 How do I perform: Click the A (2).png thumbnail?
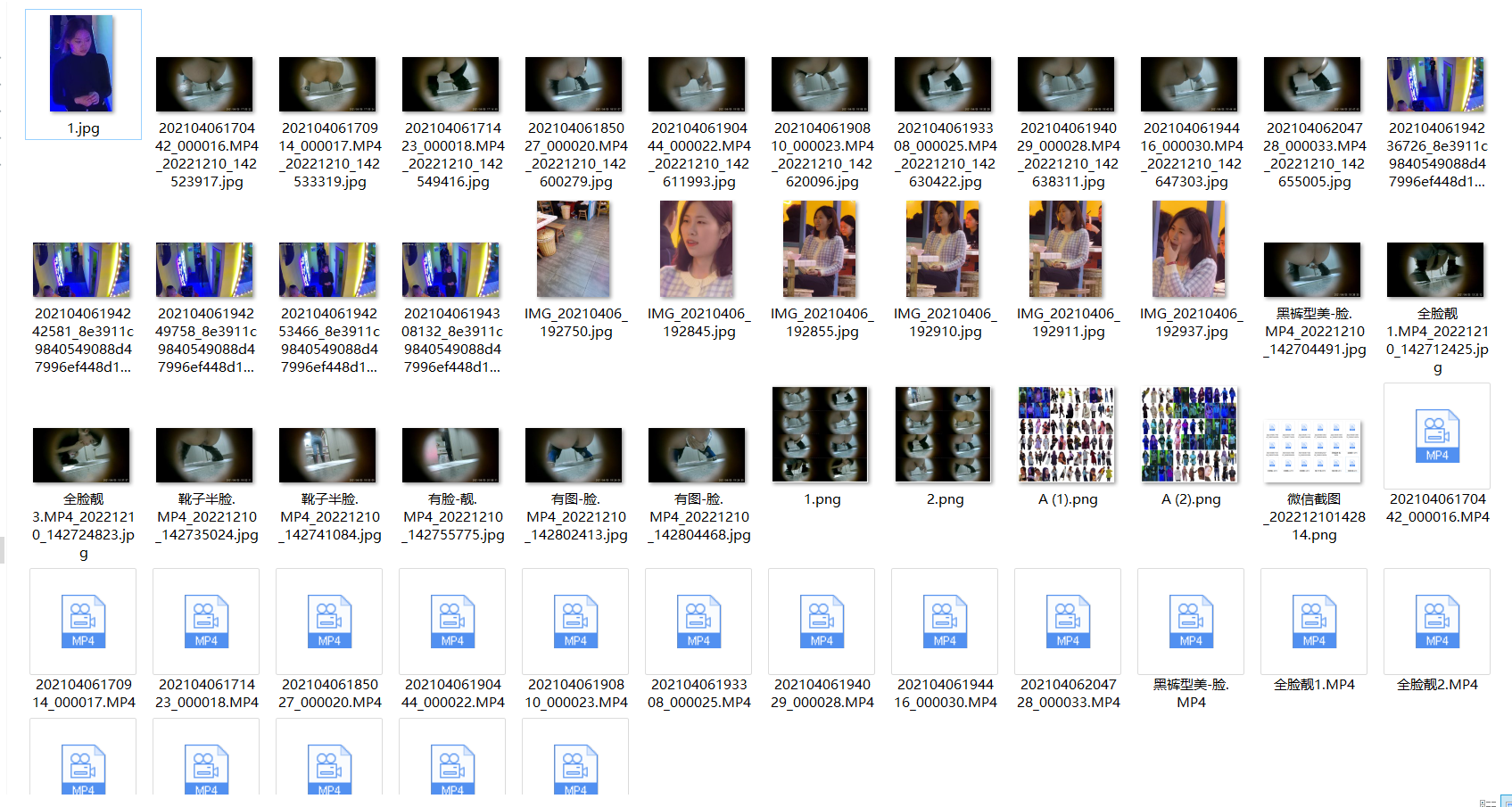(x=1190, y=435)
